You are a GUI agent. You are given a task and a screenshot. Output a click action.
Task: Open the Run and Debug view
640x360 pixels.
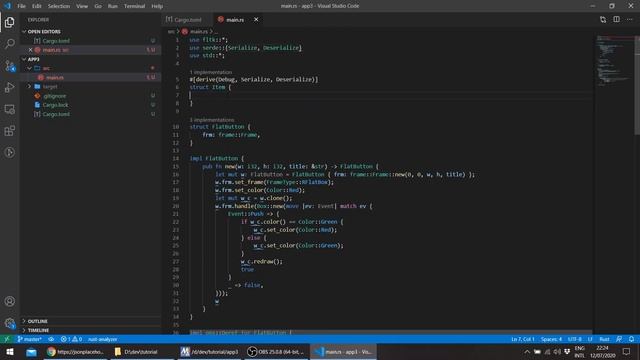(9, 87)
